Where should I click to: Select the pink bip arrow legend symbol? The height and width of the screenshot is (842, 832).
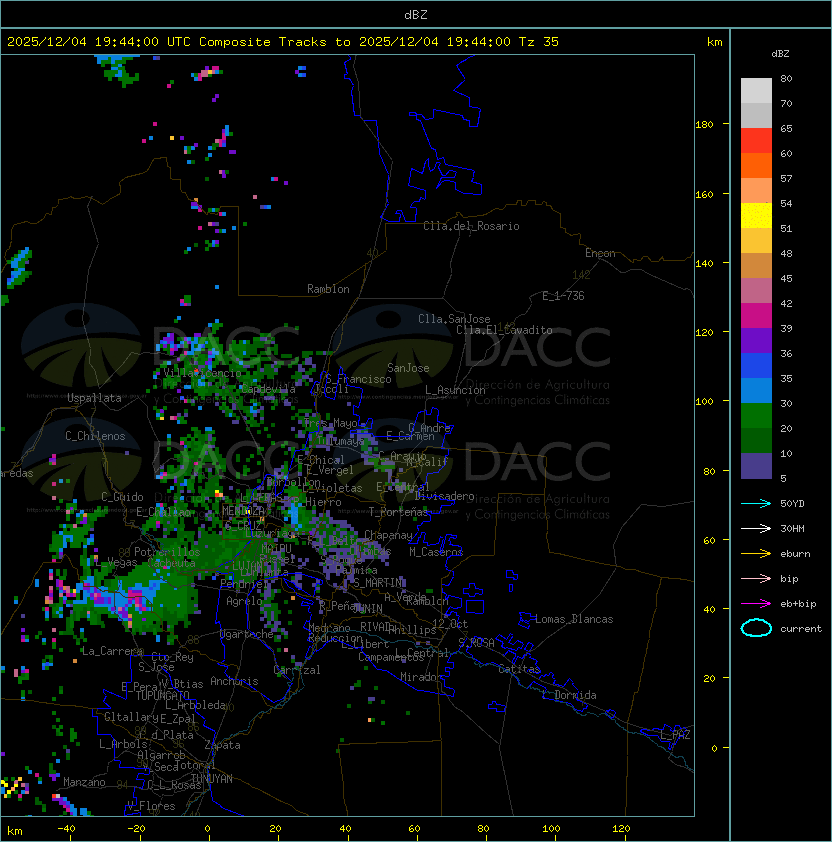point(756,579)
